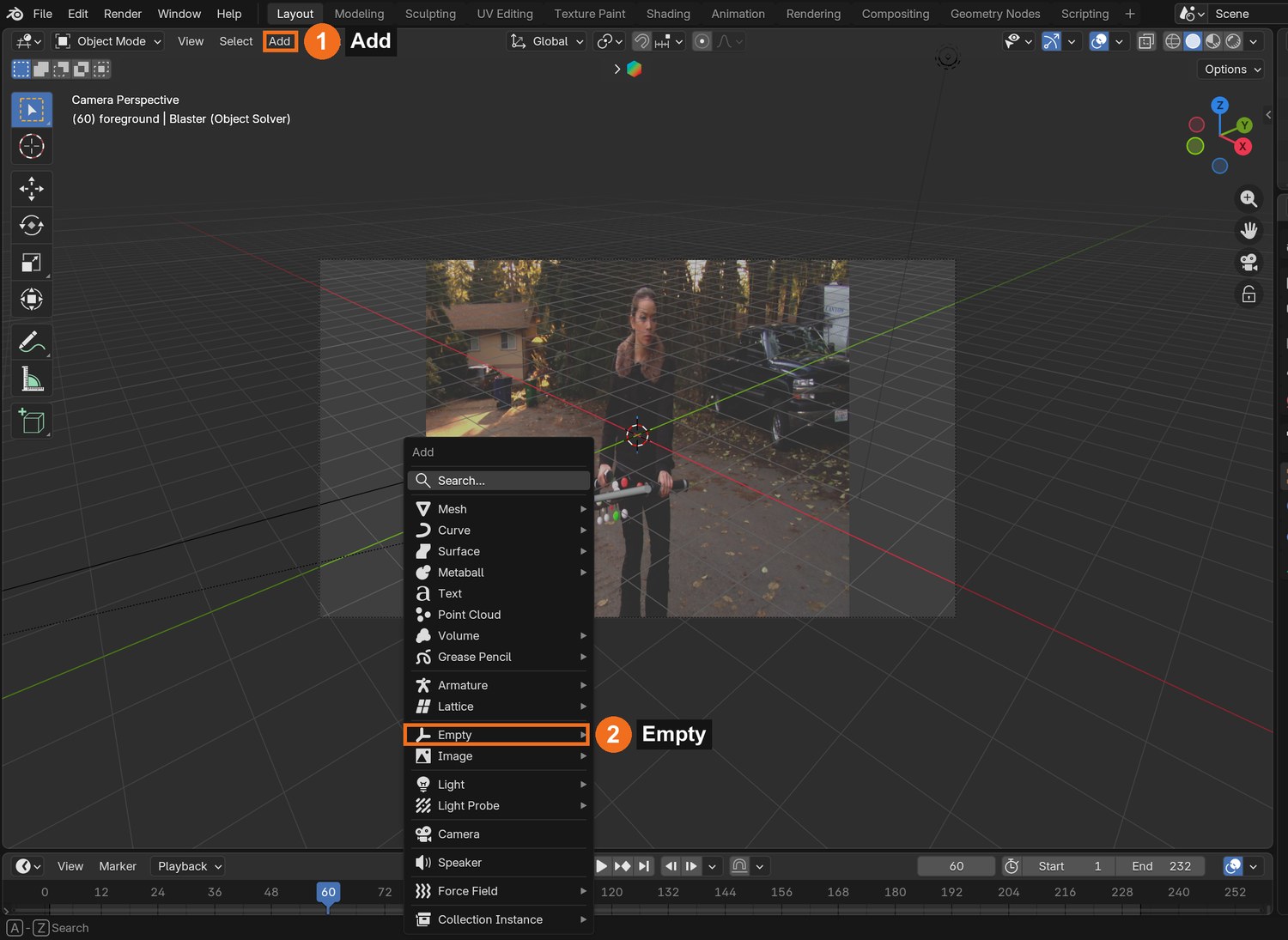Switch to the Sculpting workspace tab

tap(430, 14)
